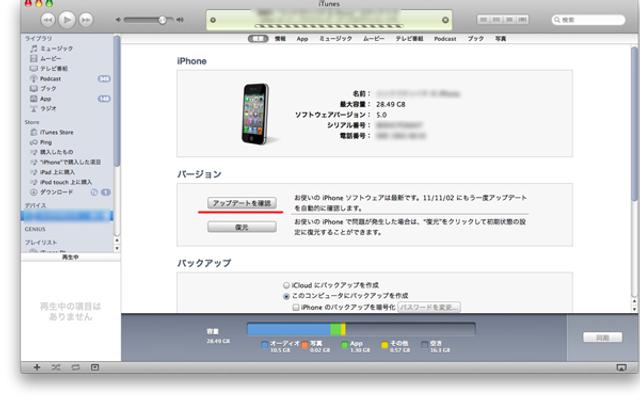This screenshot has height=400, width=640.
Task: Add a new playlist with plus icon
Action: pos(37,367)
